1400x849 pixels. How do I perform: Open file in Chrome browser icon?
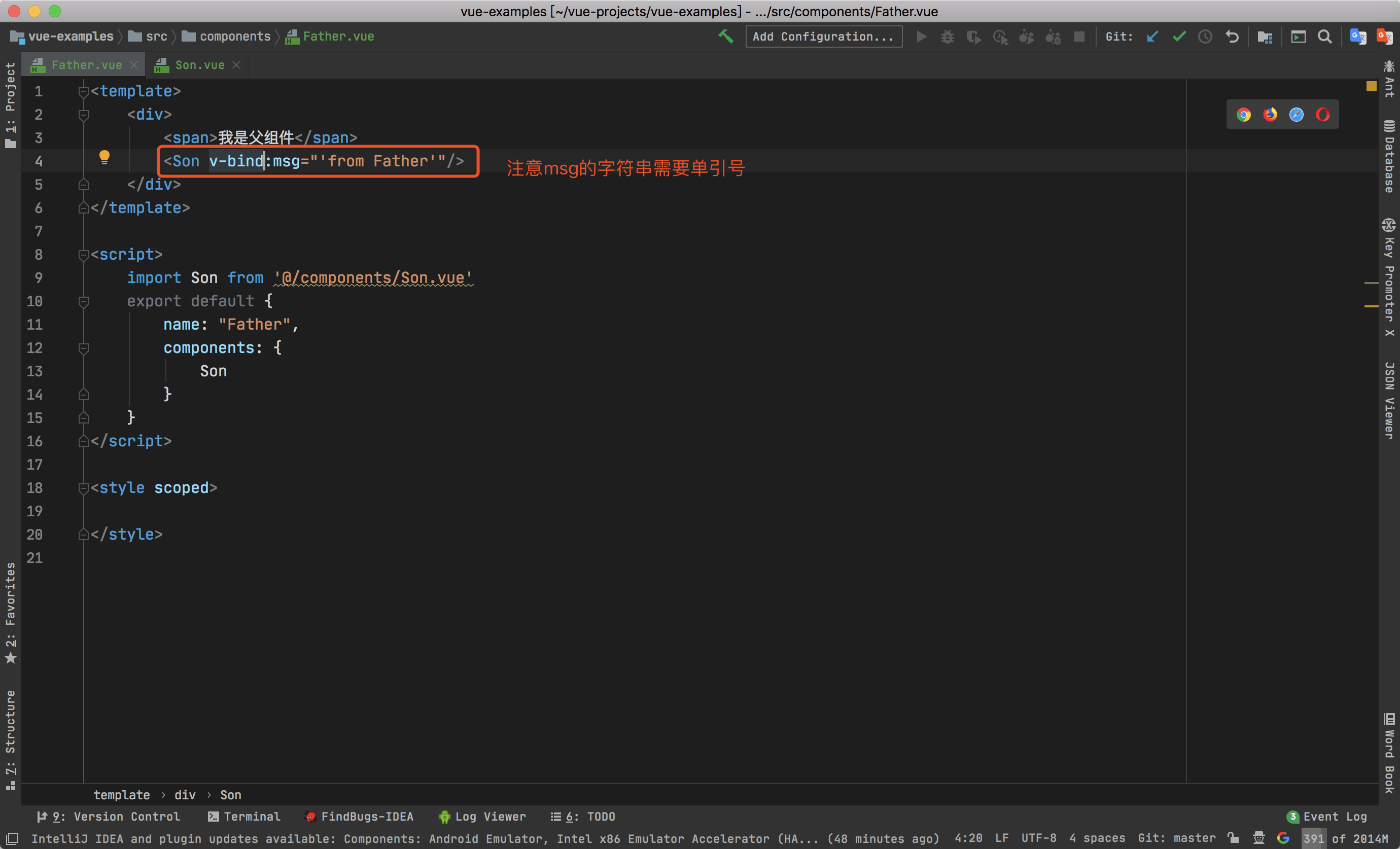tap(1243, 115)
